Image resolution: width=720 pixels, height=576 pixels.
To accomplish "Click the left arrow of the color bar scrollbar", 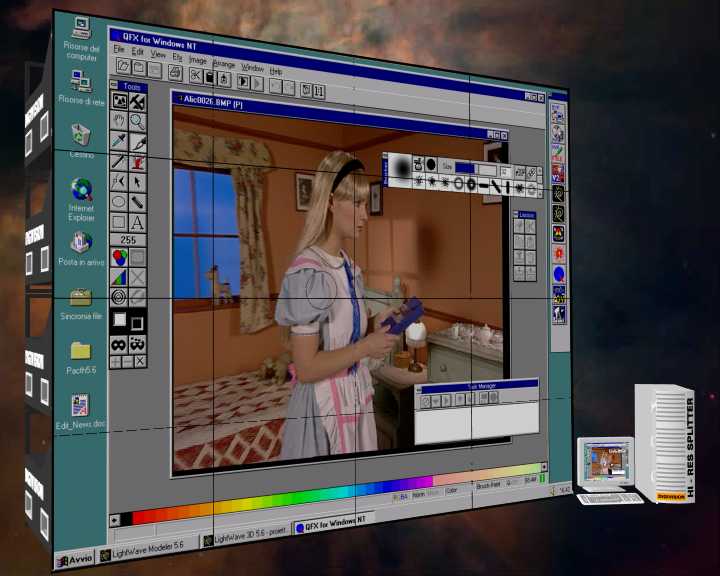I will (115, 520).
